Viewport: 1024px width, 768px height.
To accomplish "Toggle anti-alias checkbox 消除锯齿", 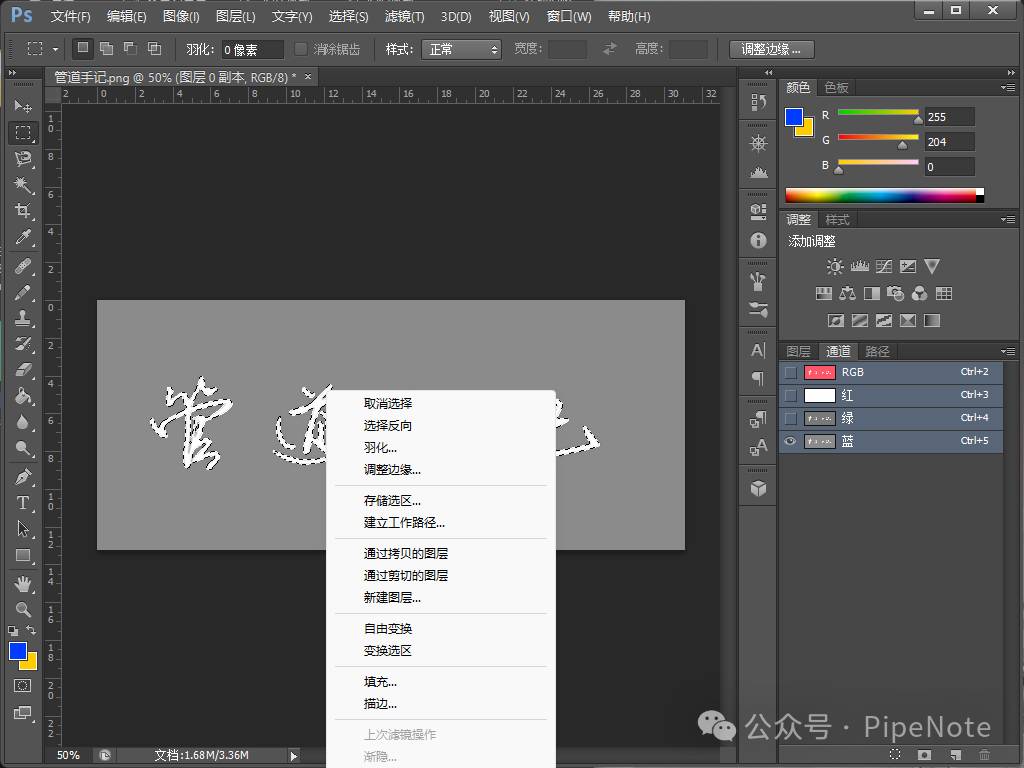I will pos(300,49).
